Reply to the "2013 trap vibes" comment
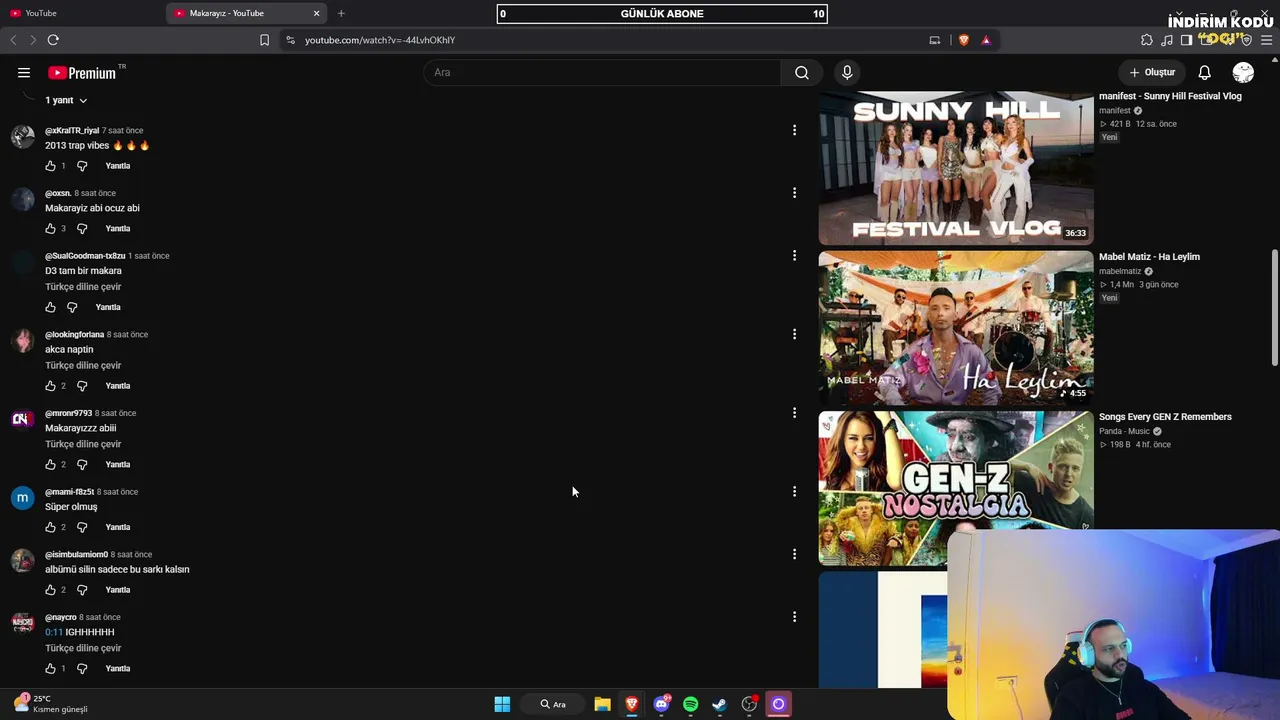This screenshot has height=720, width=1280. [x=118, y=166]
